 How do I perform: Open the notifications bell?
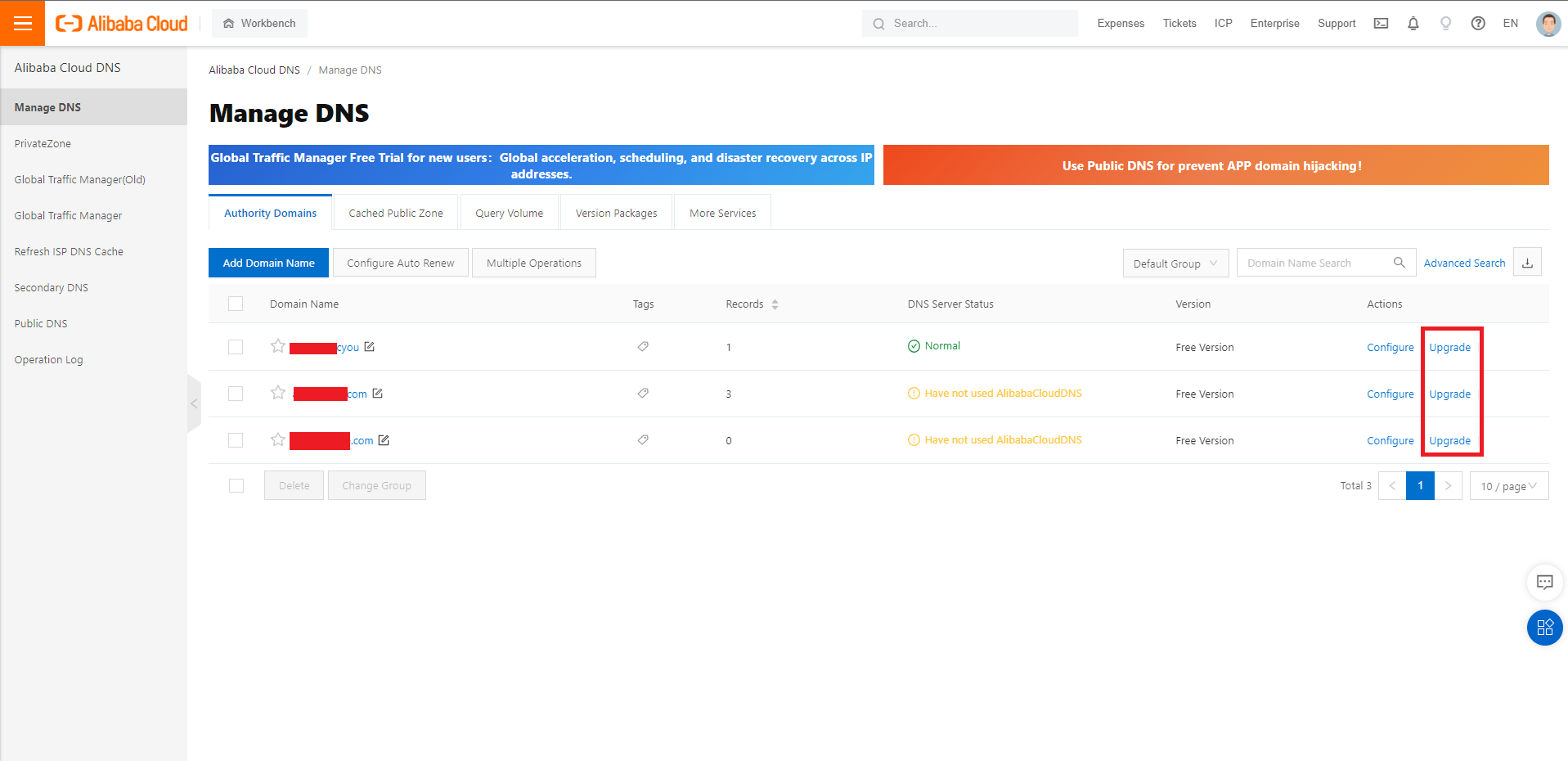pyautogui.click(x=1413, y=24)
